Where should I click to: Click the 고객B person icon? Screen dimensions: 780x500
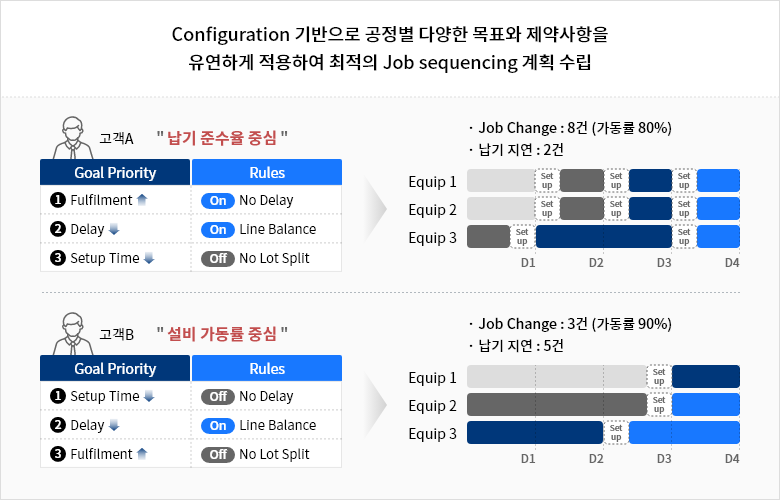tap(73, 334)
